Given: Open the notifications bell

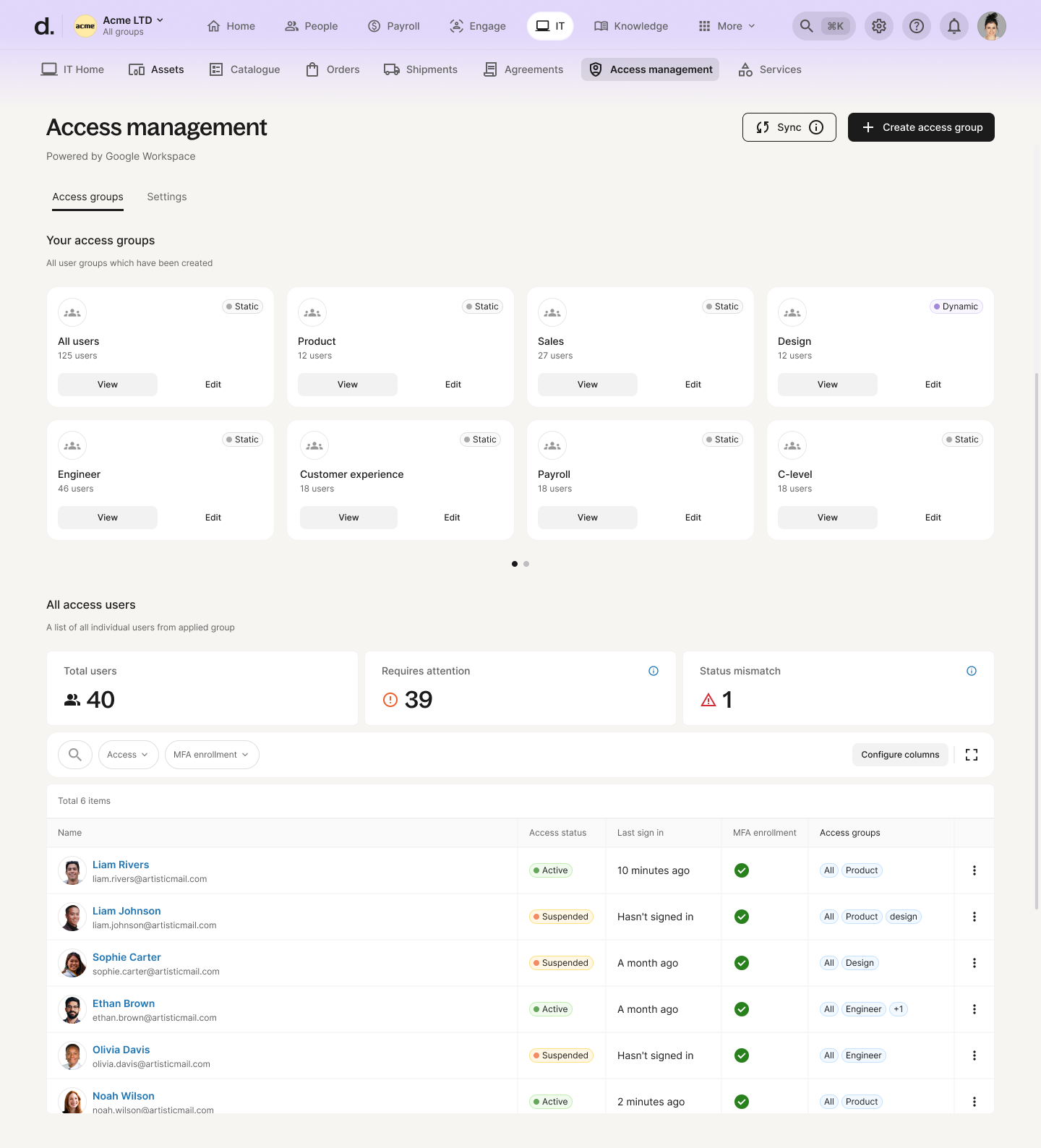Looking at the screenshot, I should click(x=954, y=26).
